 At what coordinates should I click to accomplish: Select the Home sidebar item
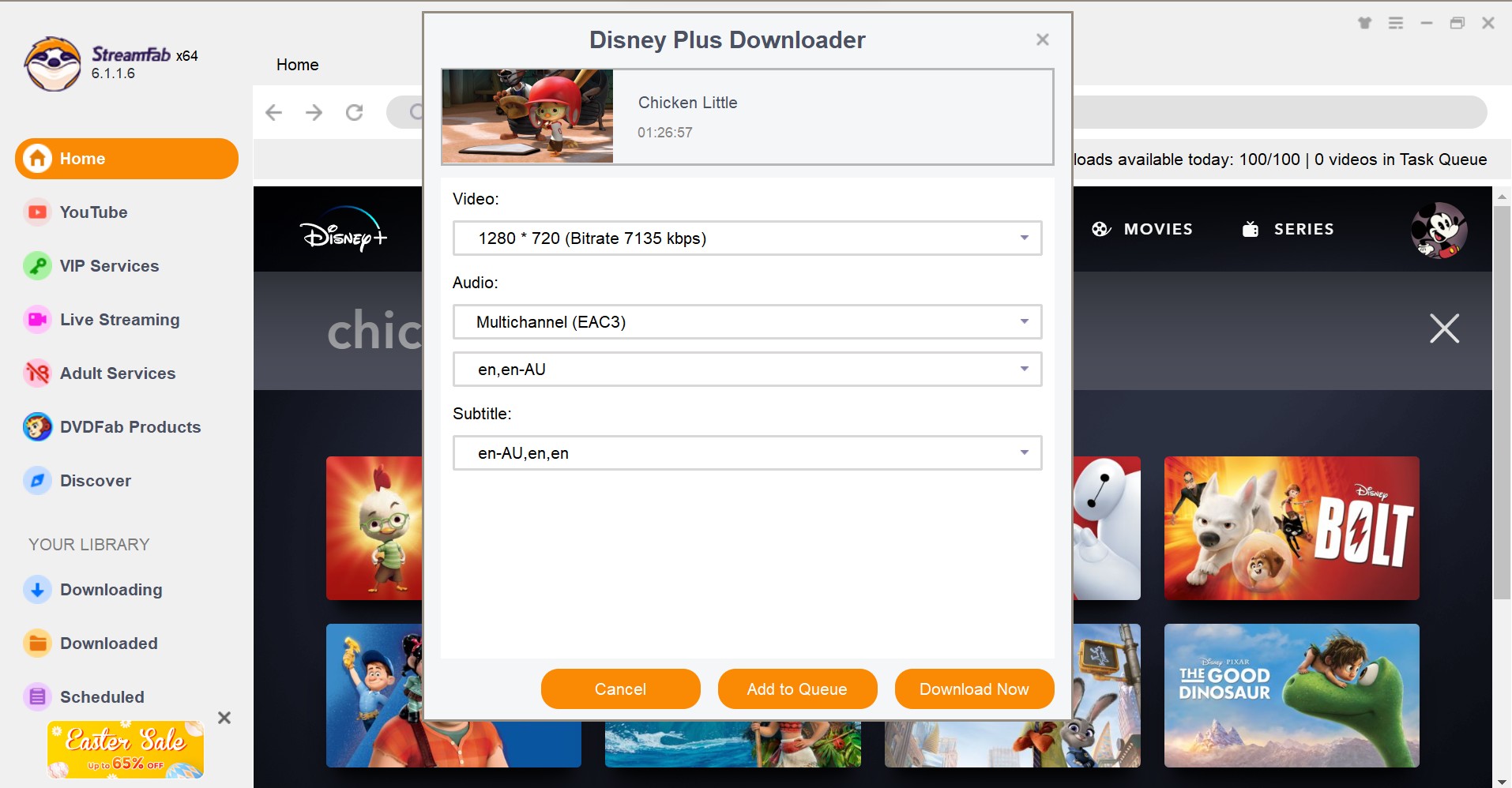click(x=126, y=159)
